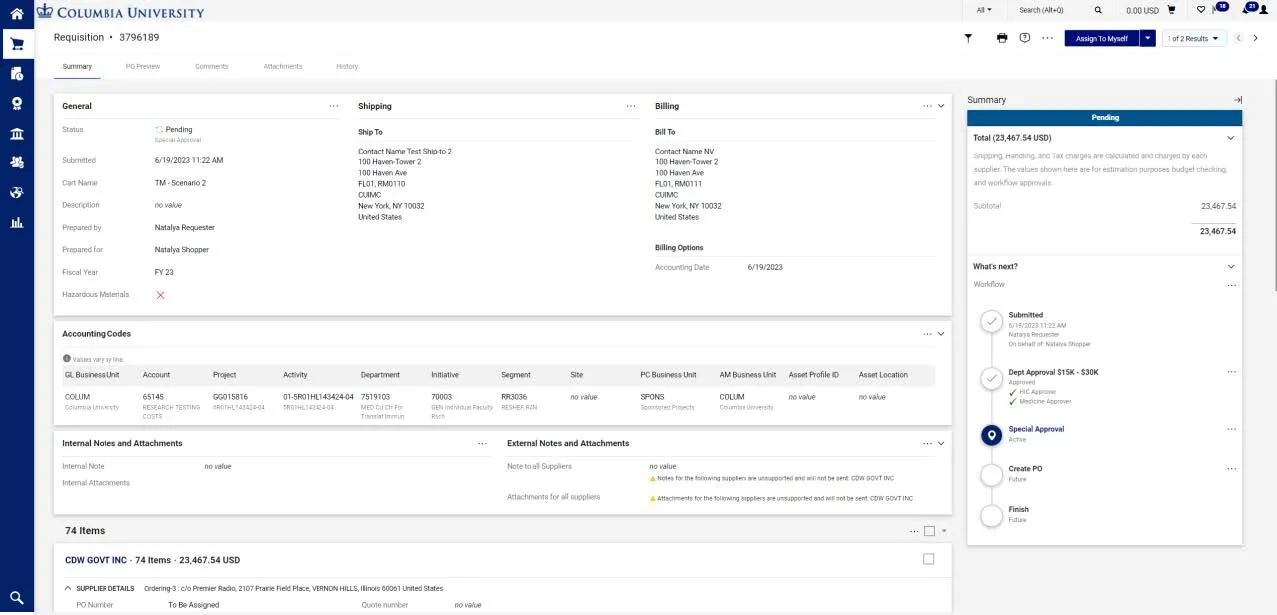Viewport: 1277px width, 615px height.
Task: Collapse the What's next? chevron
Action: click(x=1231, y=267)
